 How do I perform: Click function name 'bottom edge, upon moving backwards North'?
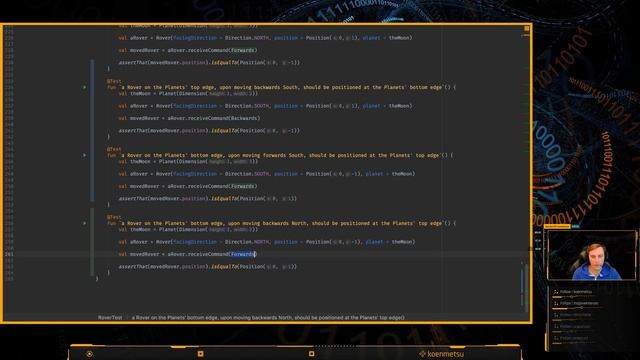[x=281, y=223]
